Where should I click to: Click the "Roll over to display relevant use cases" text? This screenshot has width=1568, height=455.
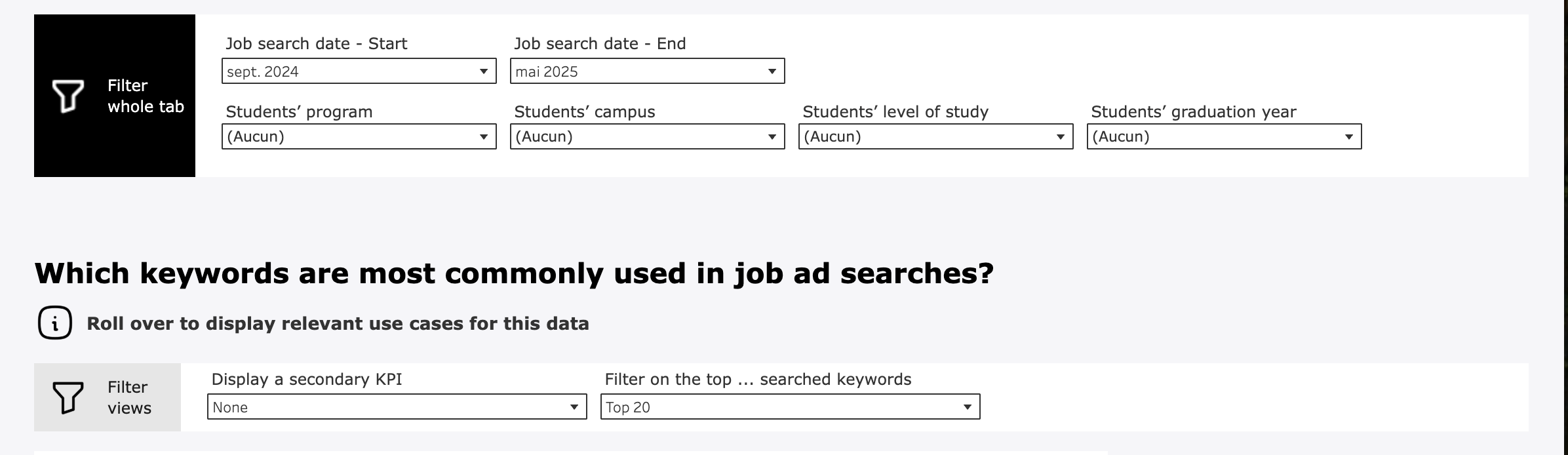(x=338, y=323)
